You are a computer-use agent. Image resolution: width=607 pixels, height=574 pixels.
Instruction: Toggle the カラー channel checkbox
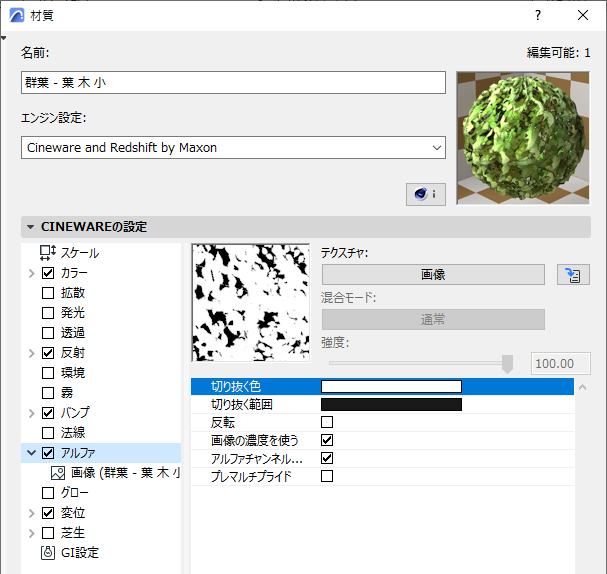(48, 273)
